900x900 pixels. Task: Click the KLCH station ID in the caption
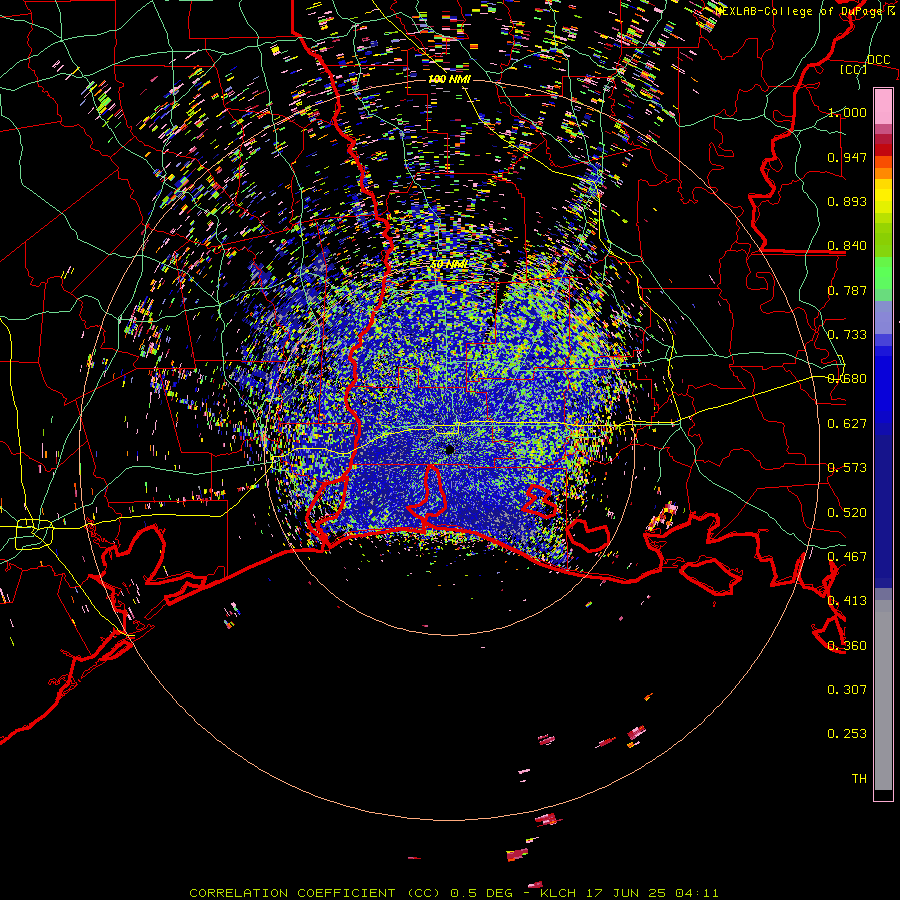(x=558, y=893)
